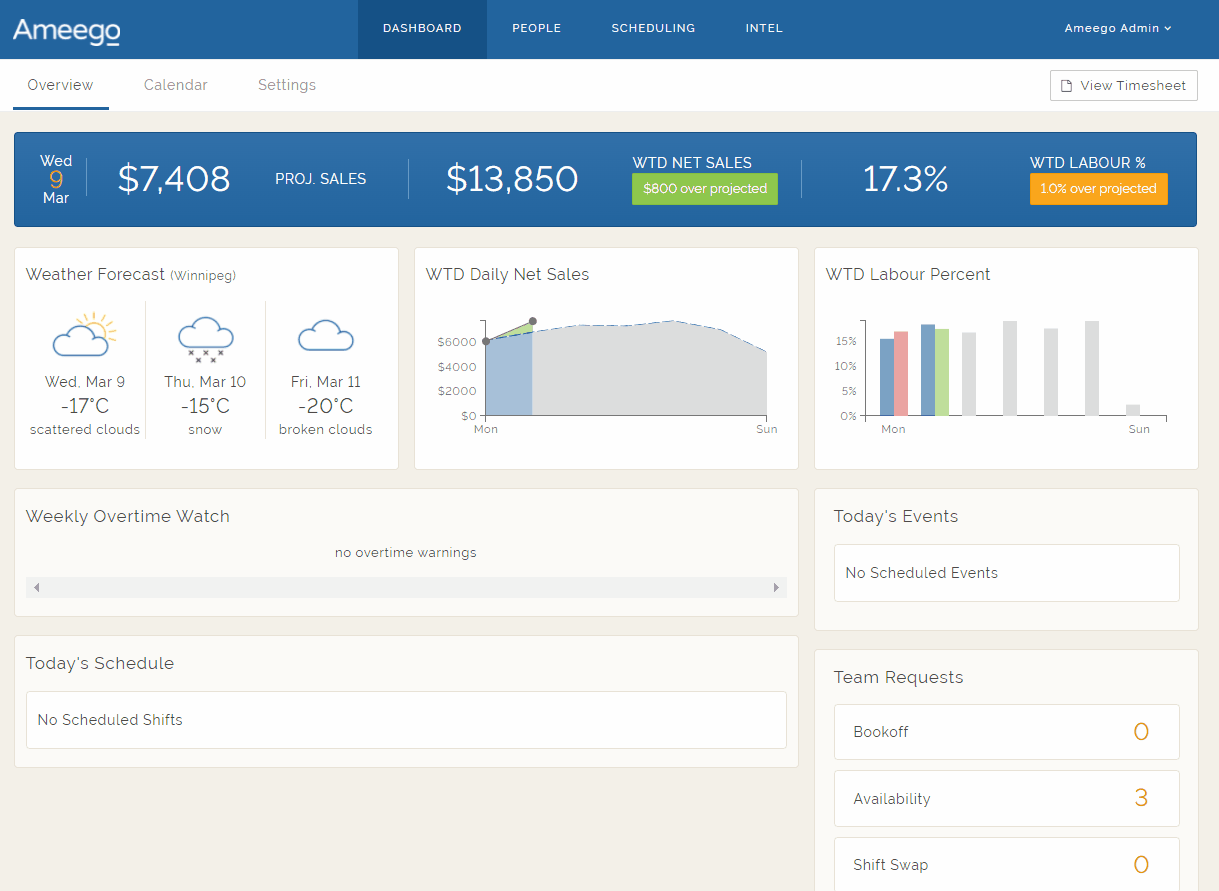1219x891 pixels.
Task: Click the Ameego logo
Action: pos(66,30)
